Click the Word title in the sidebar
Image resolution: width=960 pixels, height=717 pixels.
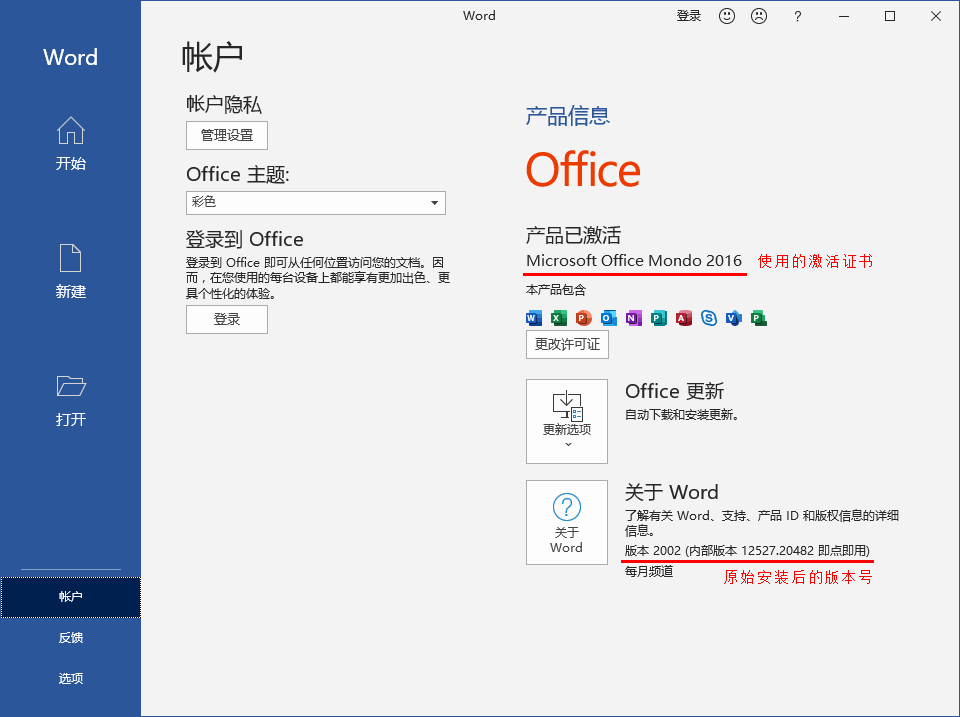[x=70, y=58]
